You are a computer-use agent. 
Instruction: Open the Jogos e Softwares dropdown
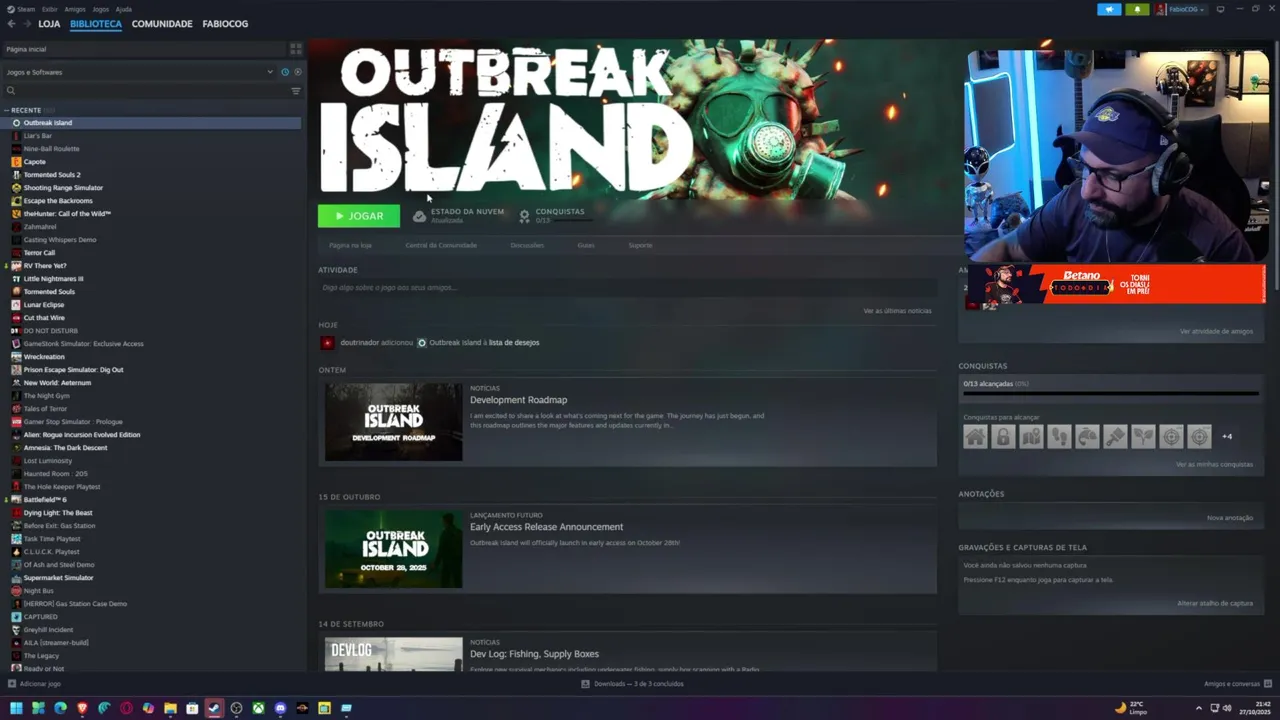tap(139, 72)
